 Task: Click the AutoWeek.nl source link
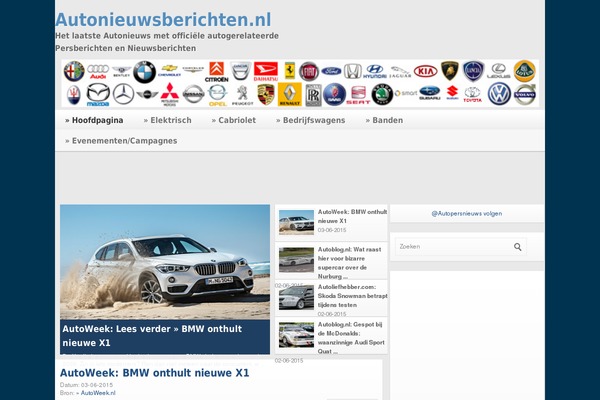pyautogui.click(x=96, y=393)
